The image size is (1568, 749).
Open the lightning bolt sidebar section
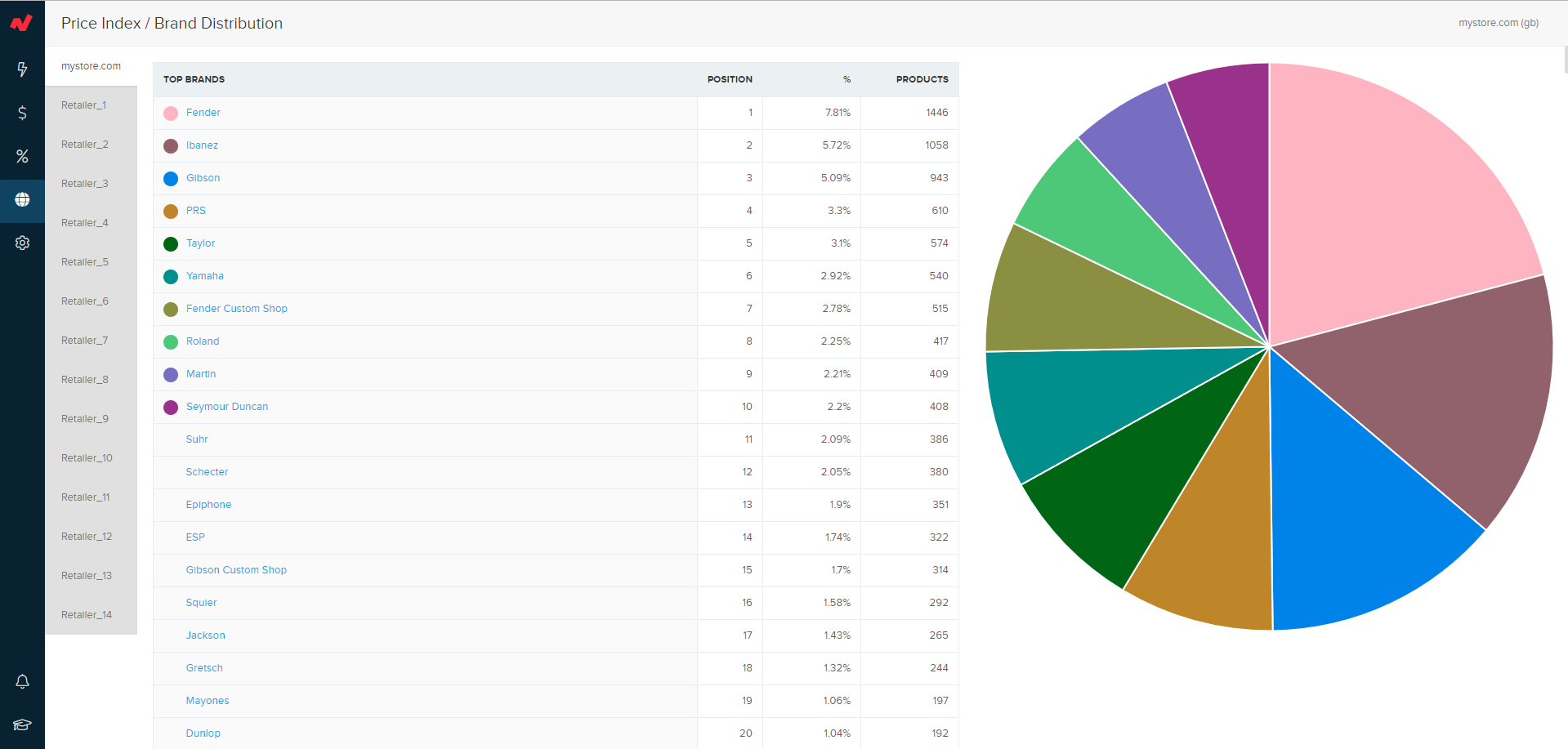point(22,69)
